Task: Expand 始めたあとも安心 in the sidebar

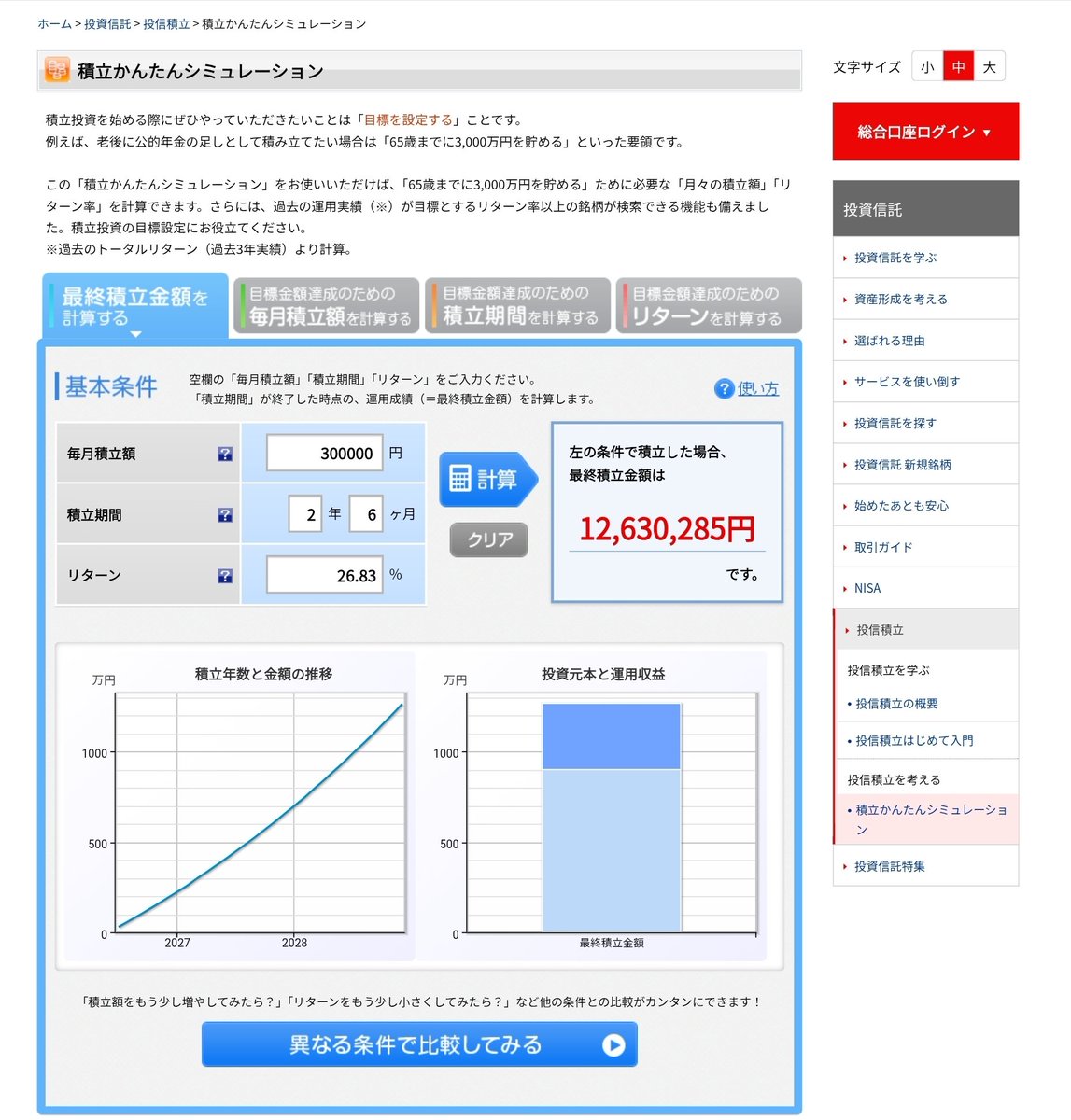Action: (925, 505)
